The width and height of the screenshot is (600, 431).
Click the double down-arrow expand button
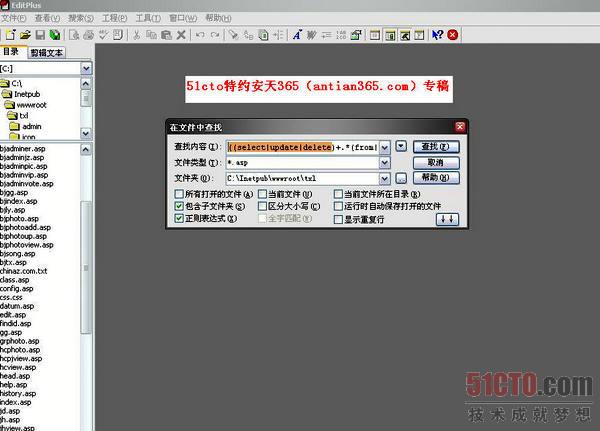tap(447, 219)
